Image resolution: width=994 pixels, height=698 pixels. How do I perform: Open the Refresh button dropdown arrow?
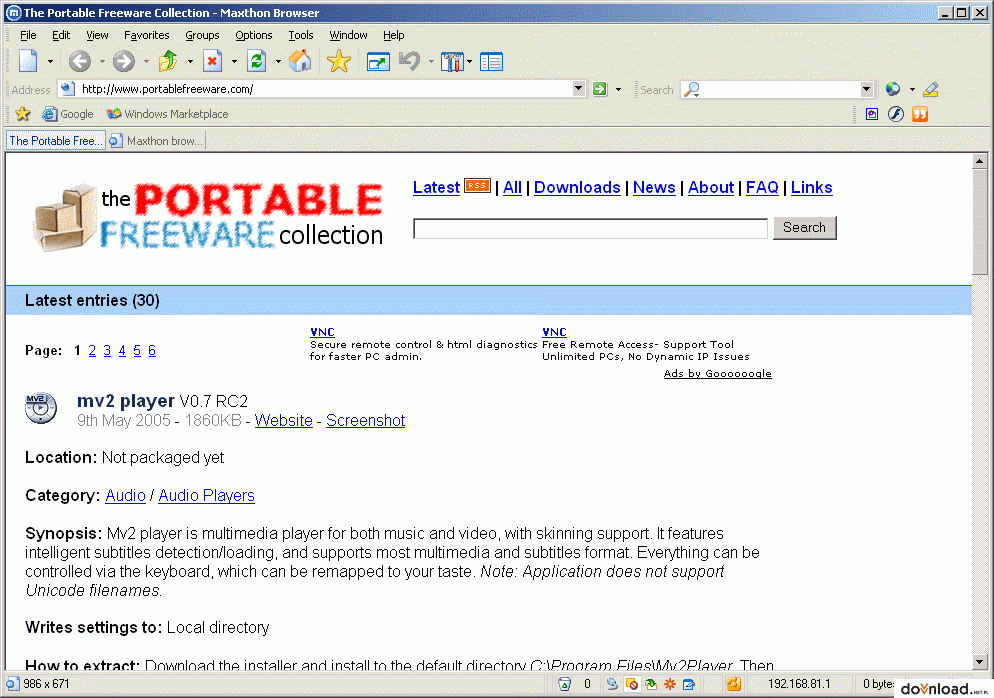coord(278,61)
